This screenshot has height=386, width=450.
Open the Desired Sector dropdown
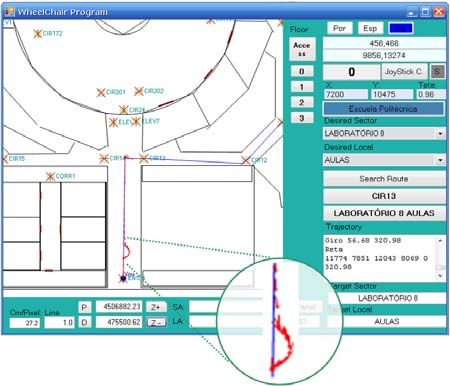(440, 134)
